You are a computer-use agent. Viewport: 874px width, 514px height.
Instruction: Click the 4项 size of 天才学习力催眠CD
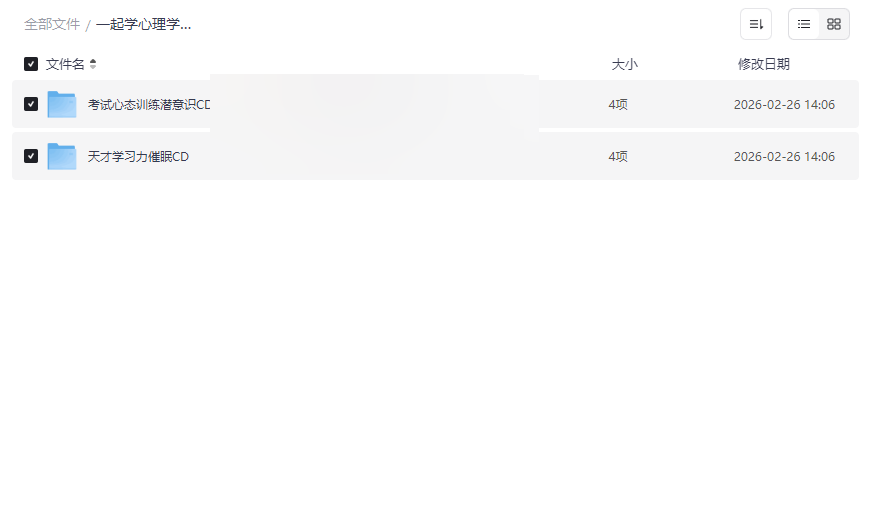(618, 156)
